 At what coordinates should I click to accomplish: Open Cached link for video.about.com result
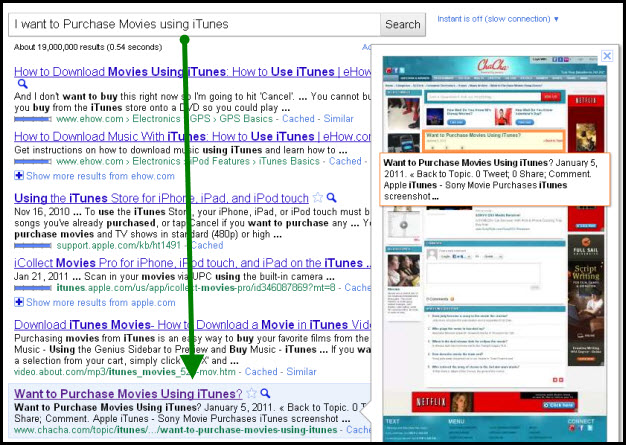(261, 372)
